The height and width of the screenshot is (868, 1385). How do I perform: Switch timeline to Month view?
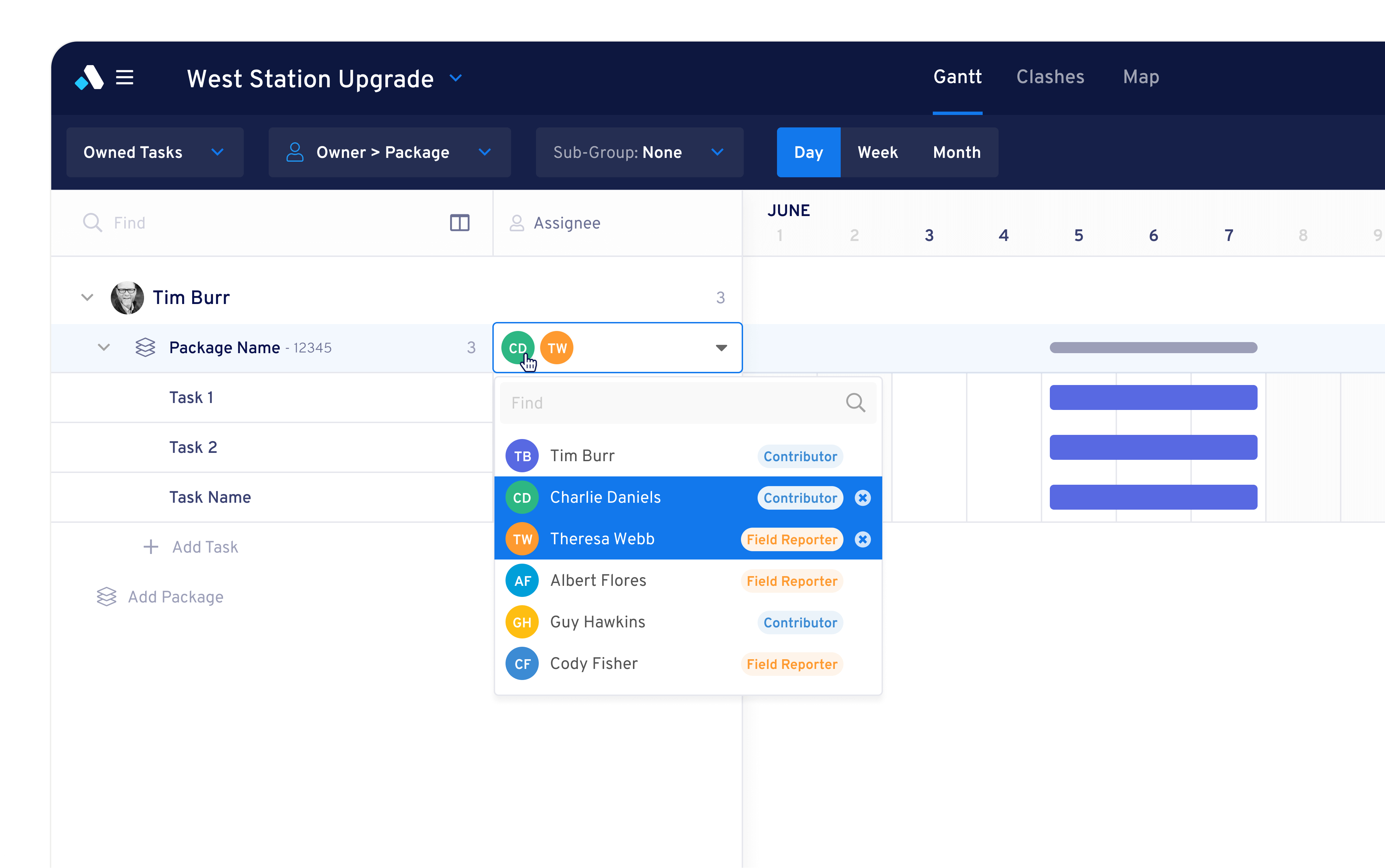click(x=956, y=152)
